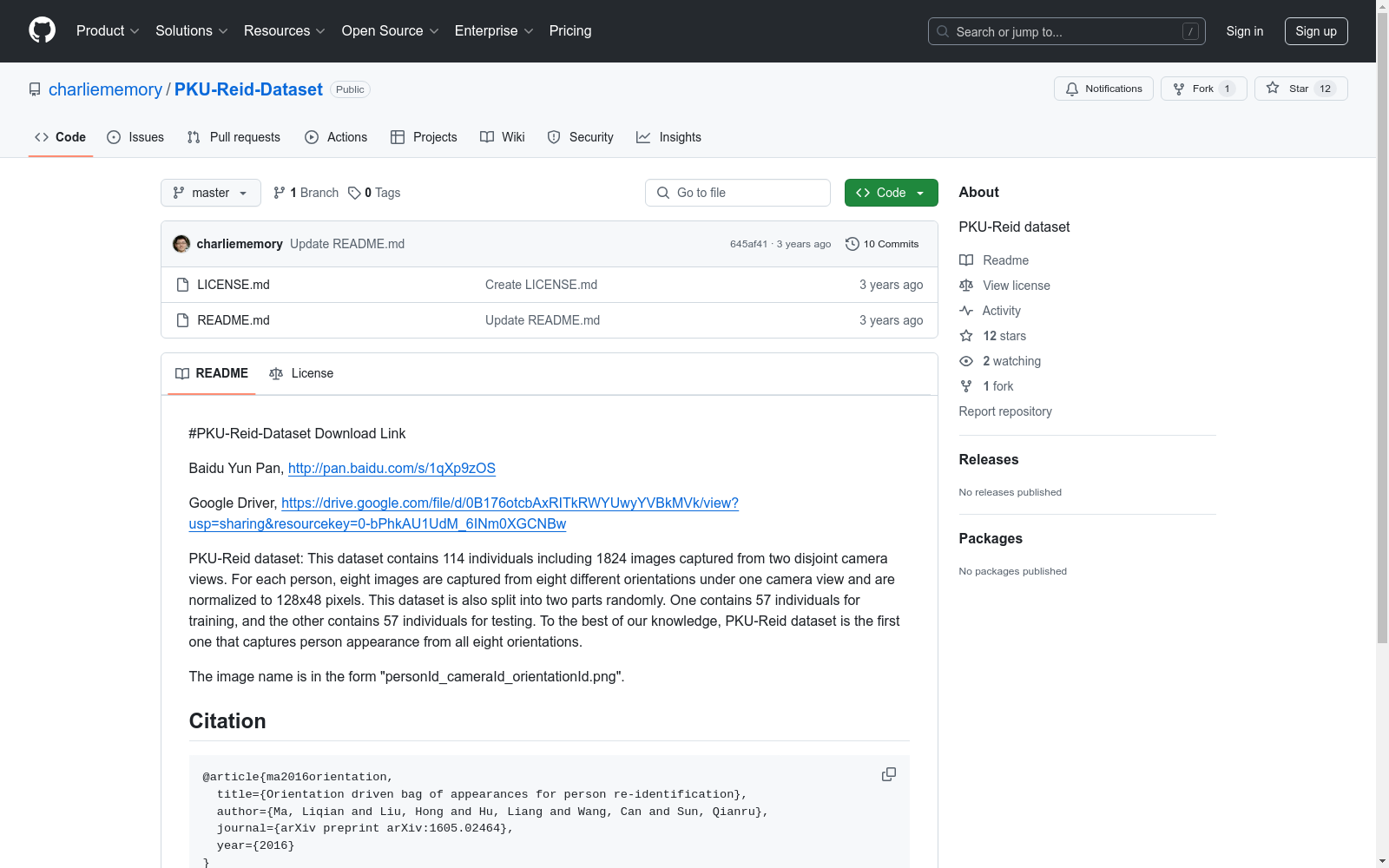The image size is (1389, 868).
Task: Click the Notifications bell button
Action: (1103, 89)
